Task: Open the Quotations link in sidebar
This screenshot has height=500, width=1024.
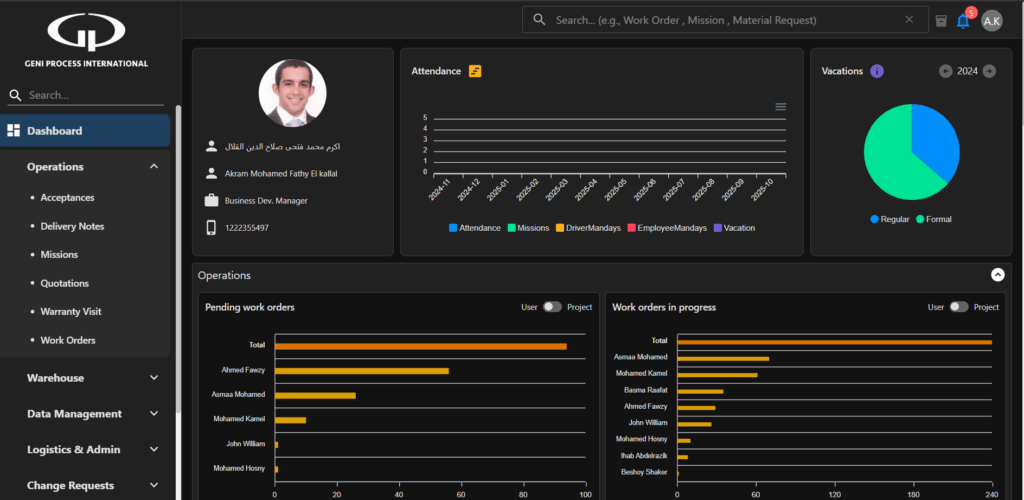Action: pyautogui.click(x=64, y=283)
